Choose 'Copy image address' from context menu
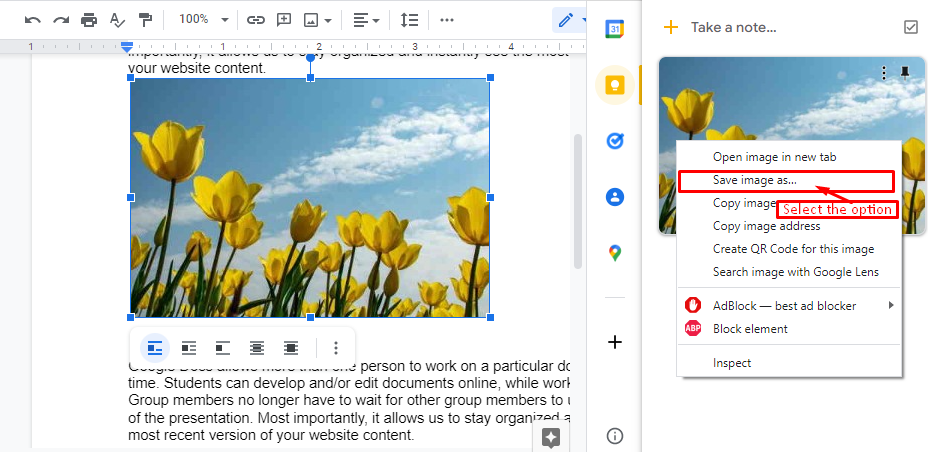 pyautogui.click(x=766, y=226)
